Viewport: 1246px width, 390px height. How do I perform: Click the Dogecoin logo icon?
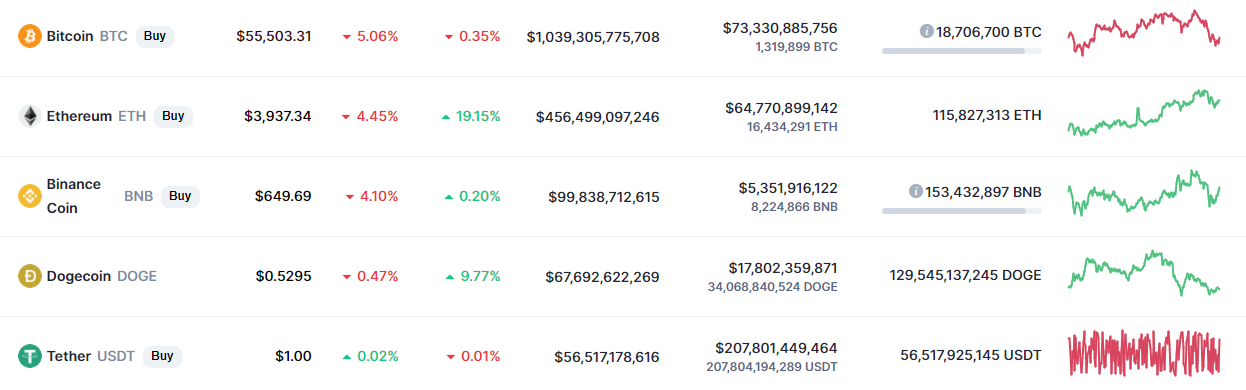click(30, 276)
